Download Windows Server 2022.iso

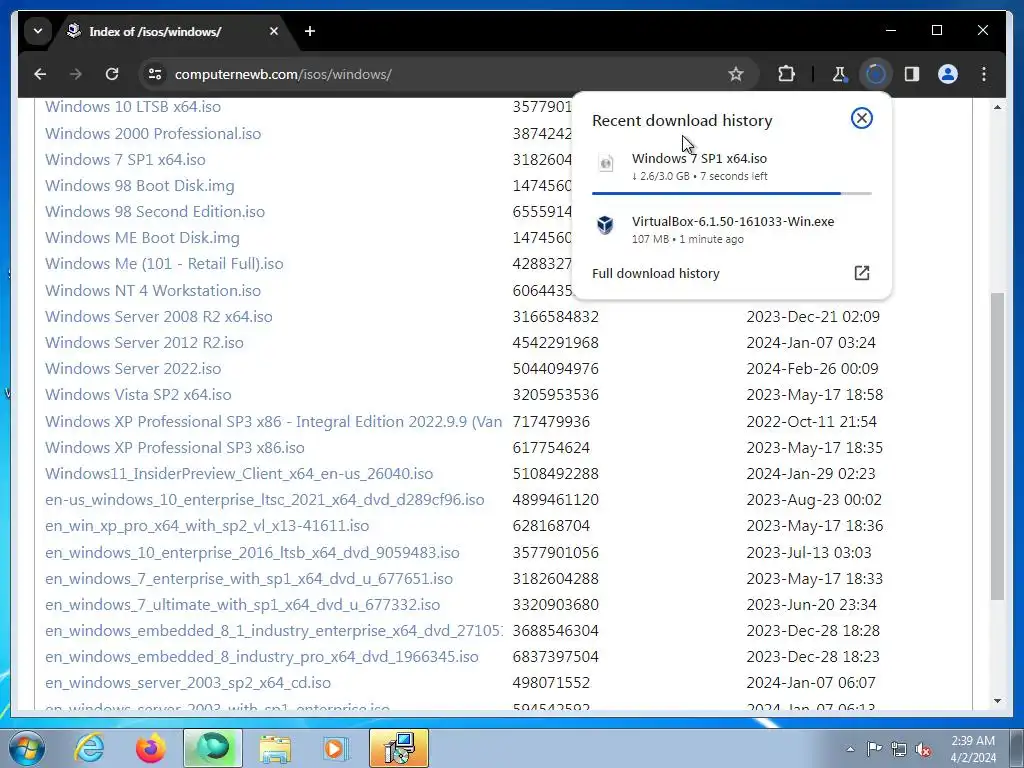(x=133, y=369)
